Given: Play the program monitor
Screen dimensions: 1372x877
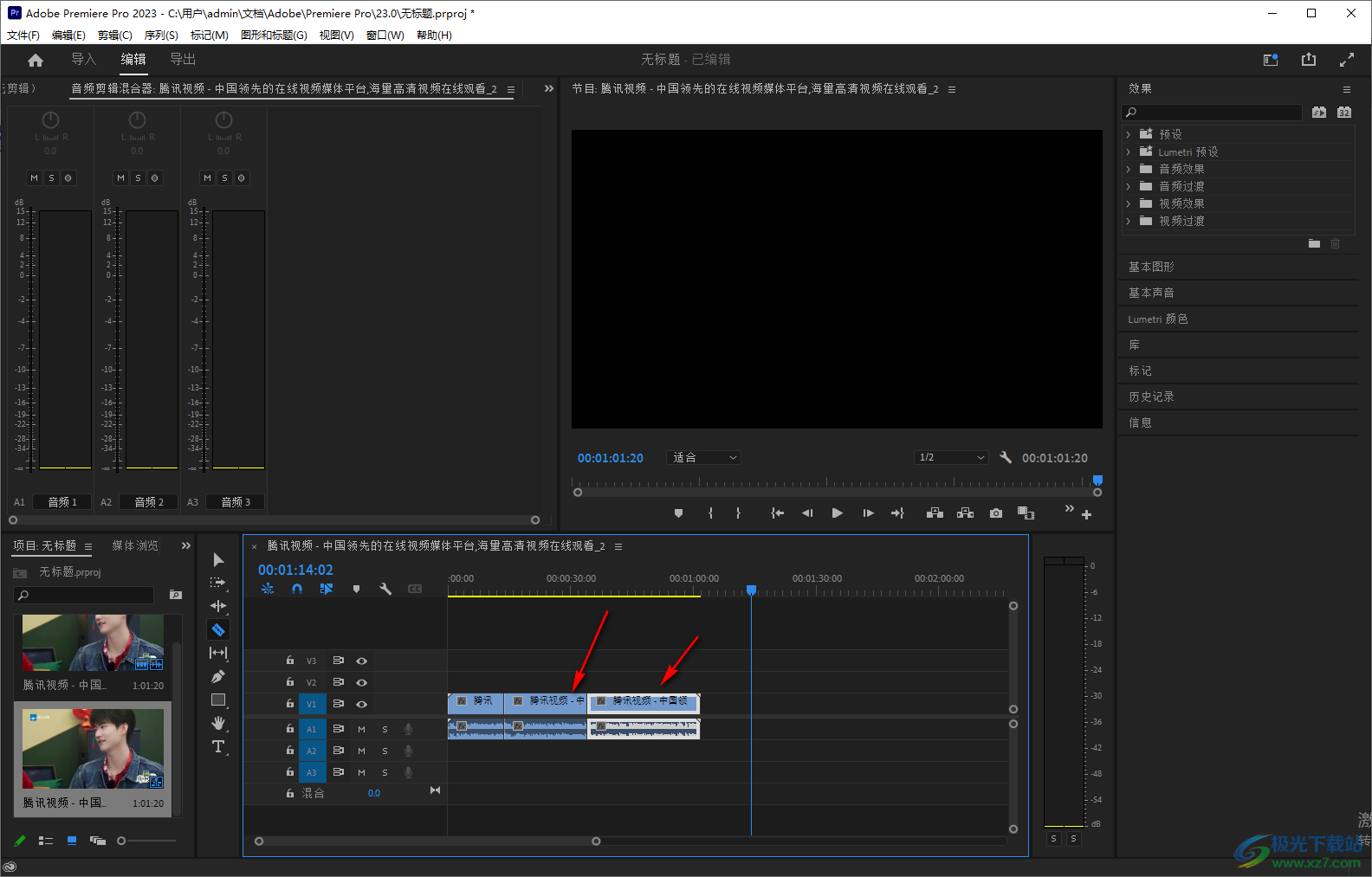Looking at the screenshot, I should point(837,513).
